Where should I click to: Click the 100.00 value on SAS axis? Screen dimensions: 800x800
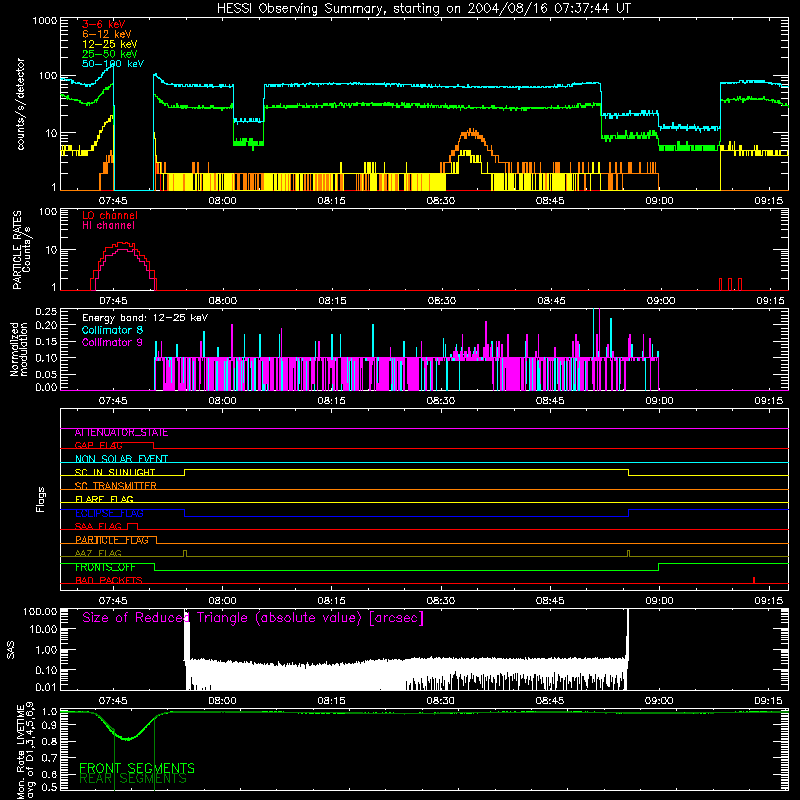(x=40, y=611)
